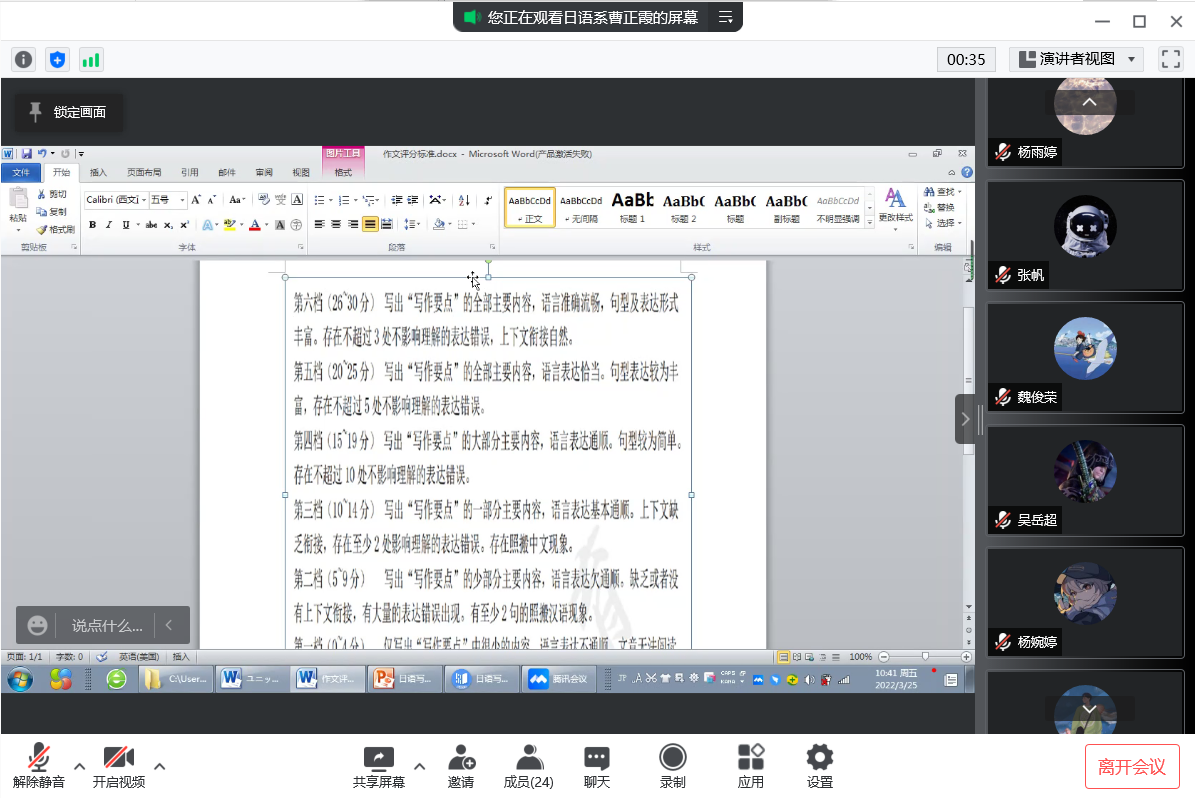Click the Leave Meeting button
Screen dimensions: 1195x798
[1132, 767]
